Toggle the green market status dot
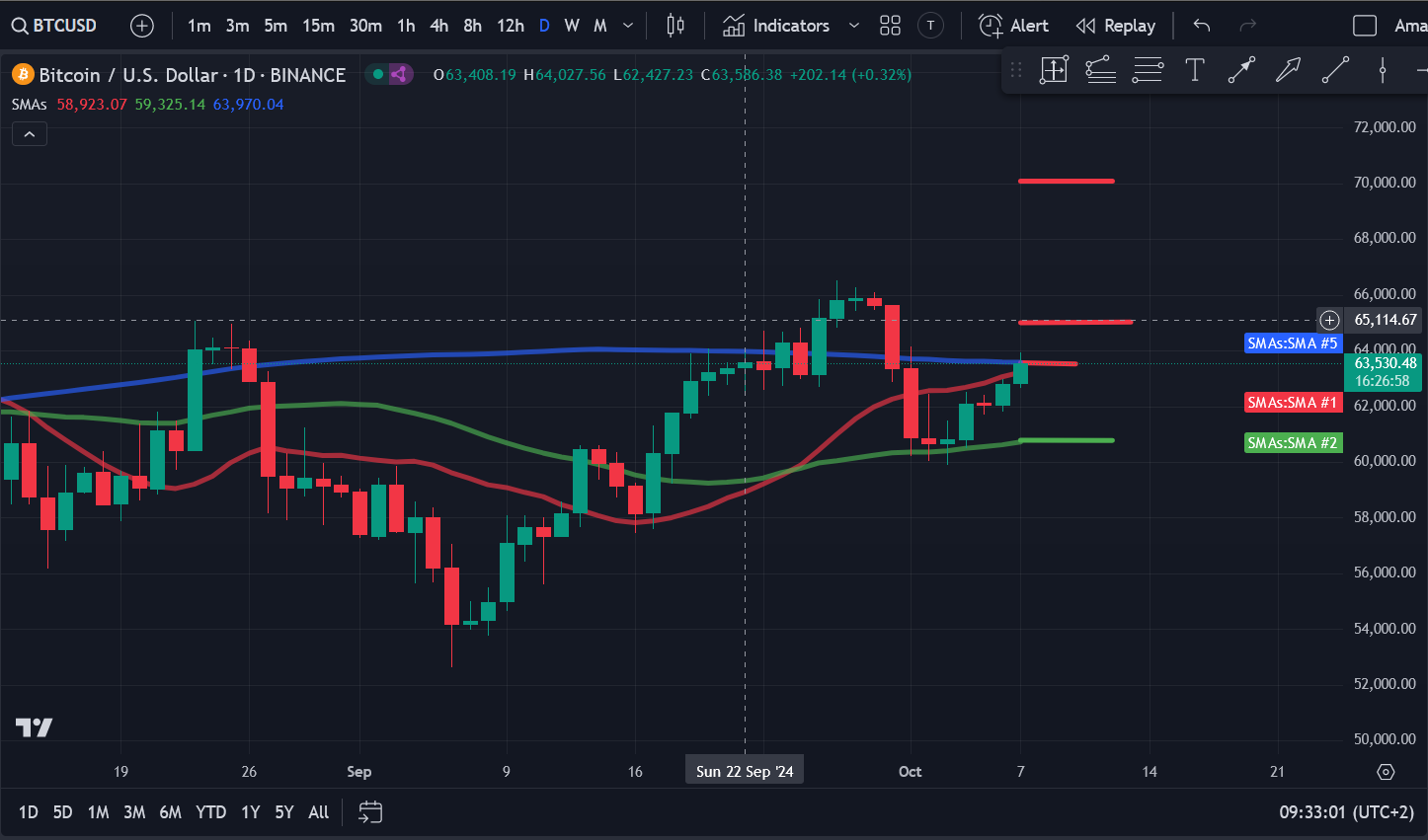This screenshot has height=840, width=1428. [377, 74]
